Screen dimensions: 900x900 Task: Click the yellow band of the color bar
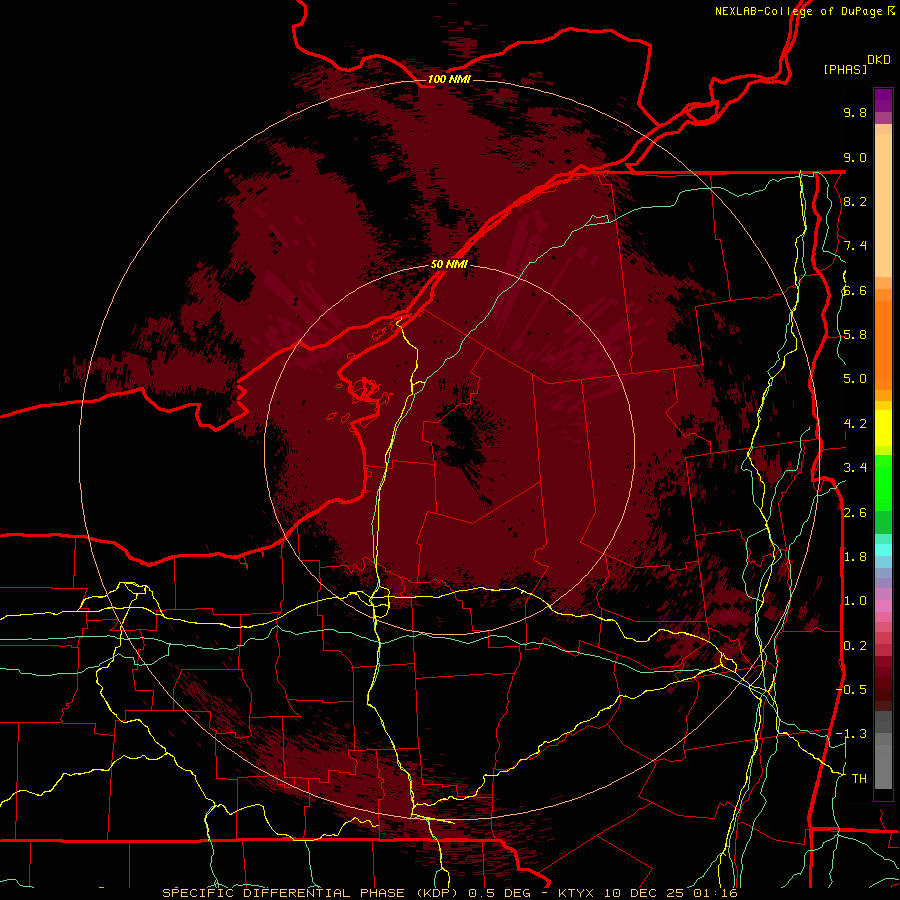[x=883, y=428]
